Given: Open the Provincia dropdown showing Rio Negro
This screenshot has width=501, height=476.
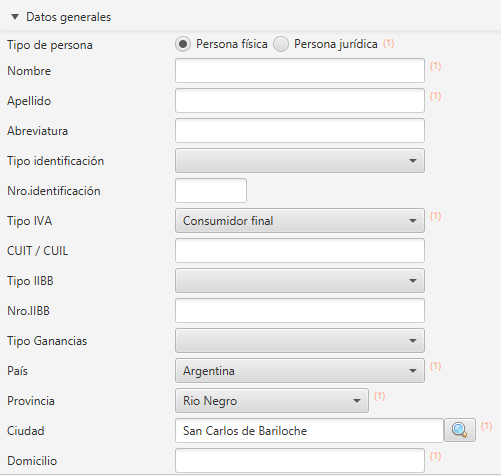Looking at the screenshot, I should [x=272, y=401].
